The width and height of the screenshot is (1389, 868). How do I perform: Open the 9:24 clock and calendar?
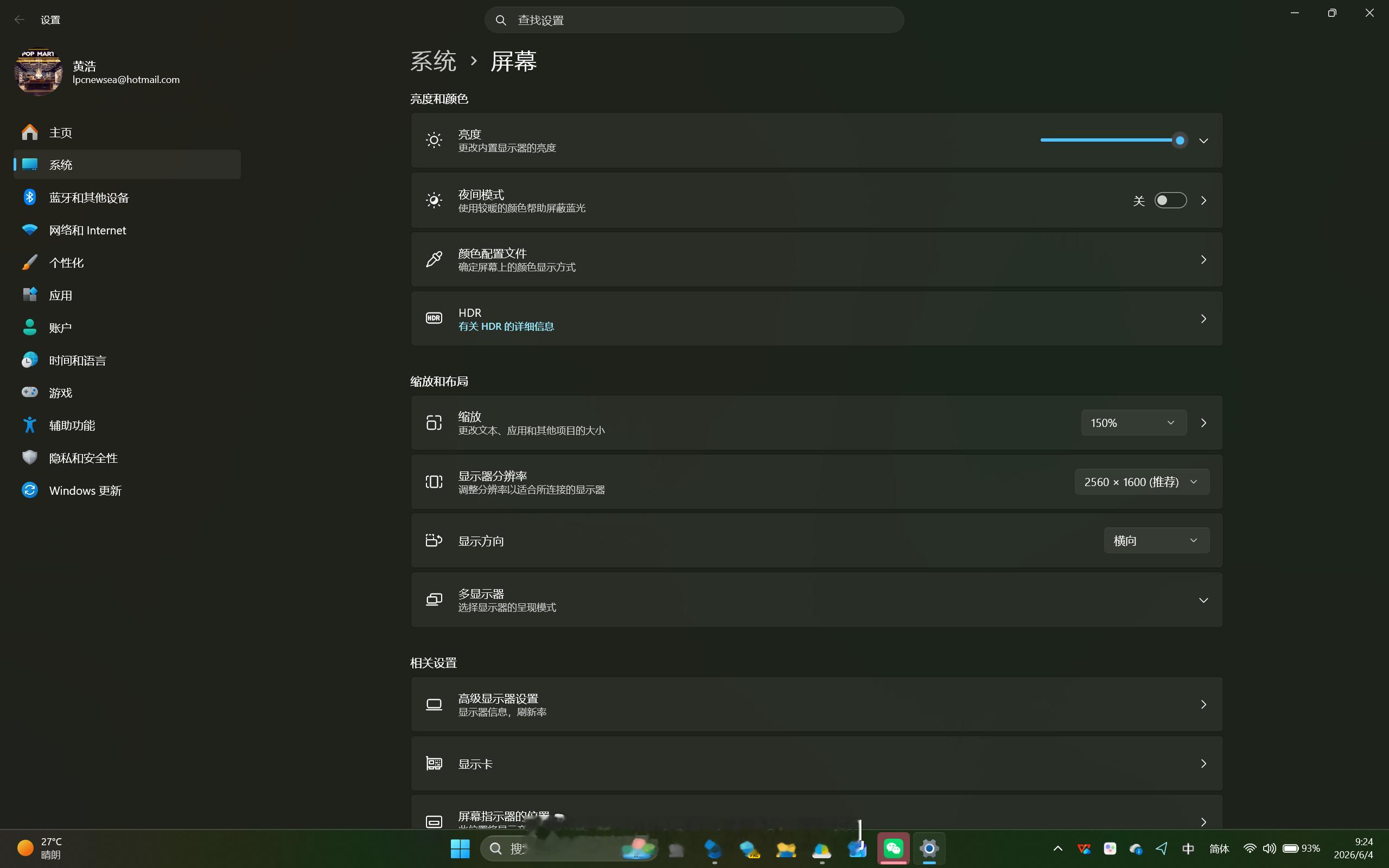click(x=1354, y=848)
